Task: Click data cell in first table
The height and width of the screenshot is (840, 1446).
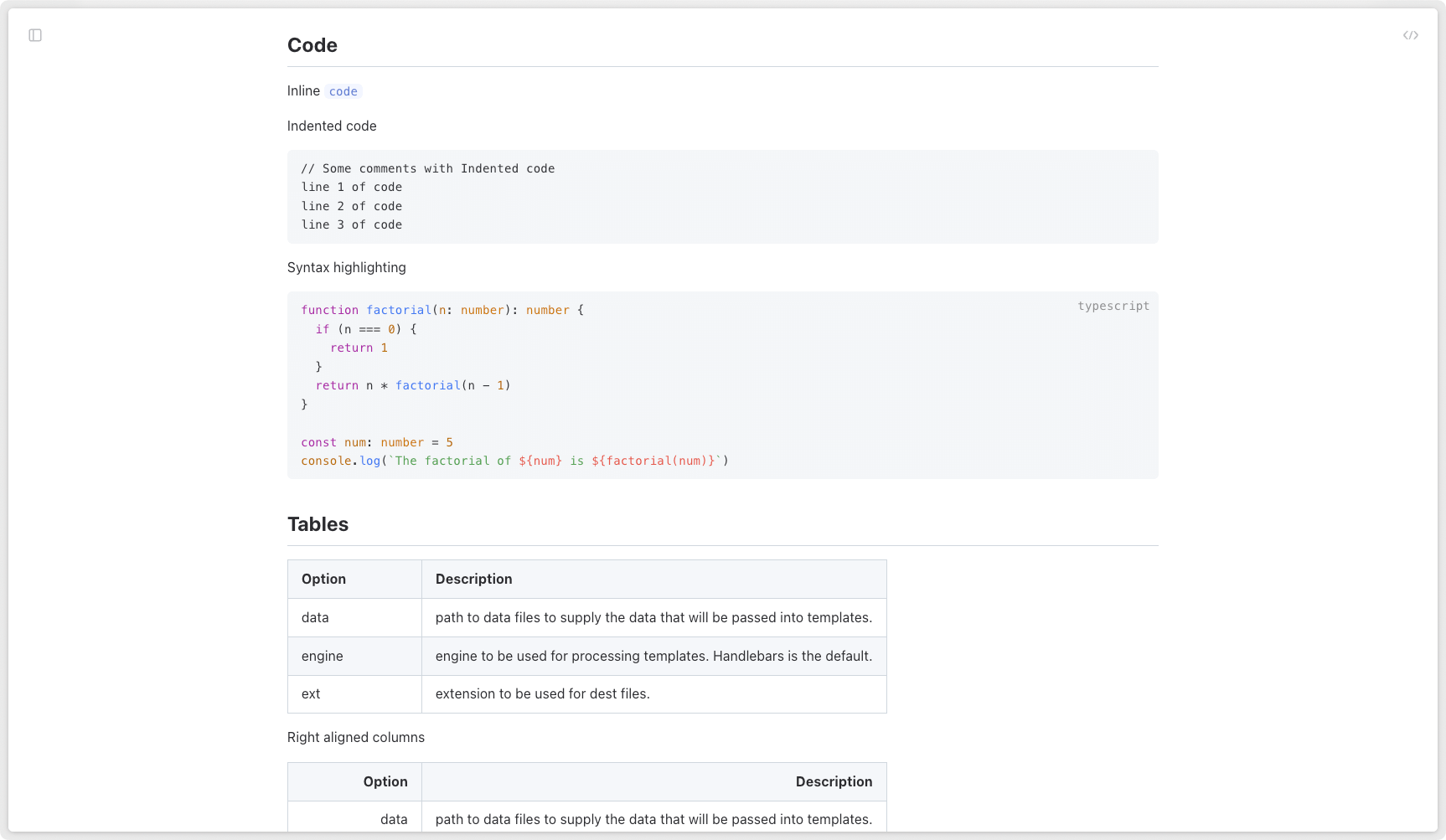Action: [355, 617]
